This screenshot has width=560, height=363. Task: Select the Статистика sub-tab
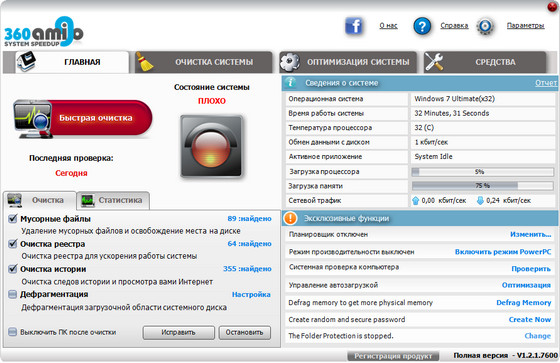(x=113, y=200)
